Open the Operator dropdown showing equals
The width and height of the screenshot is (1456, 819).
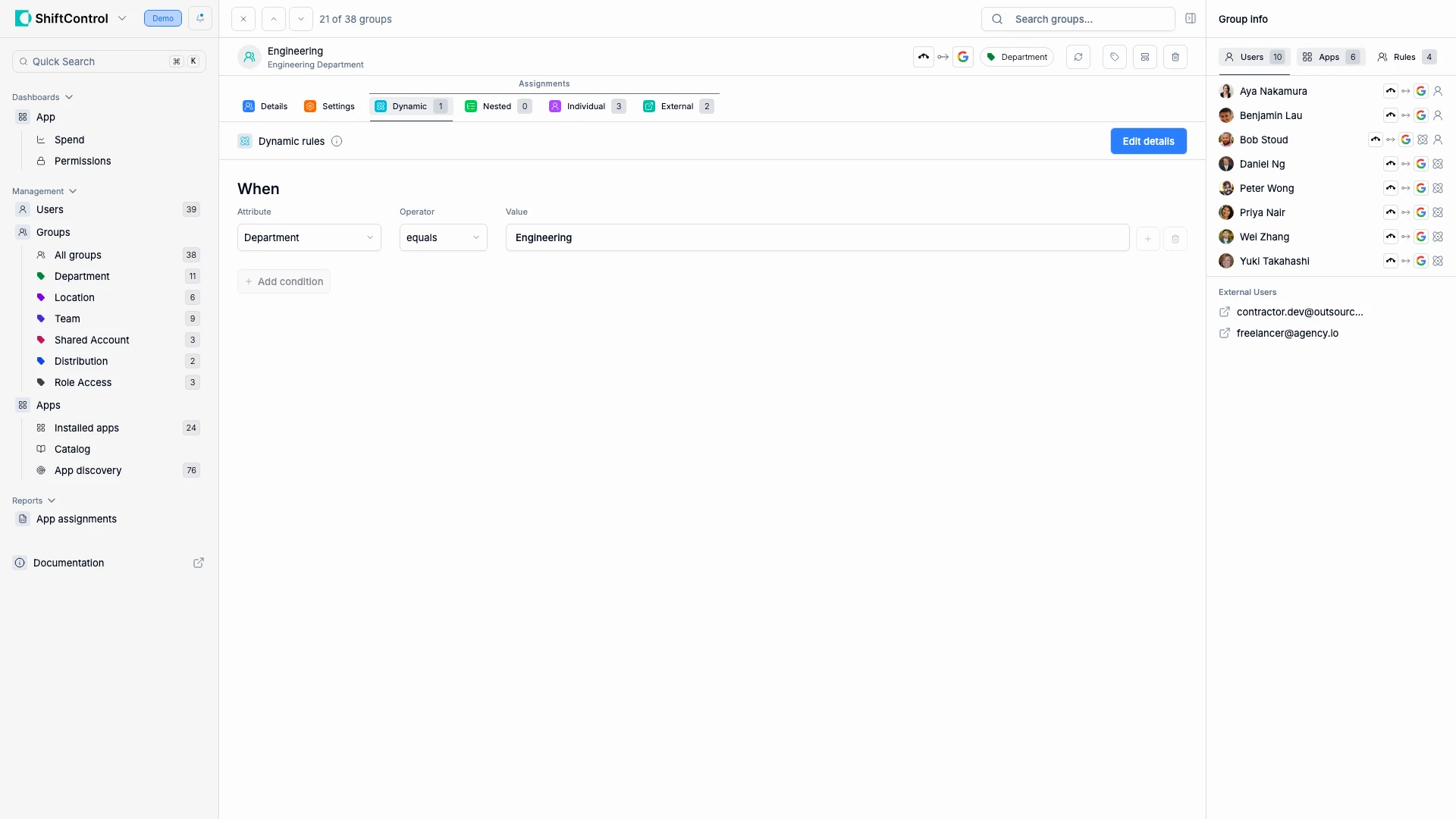pyautogui.click(x=442, y=237)
